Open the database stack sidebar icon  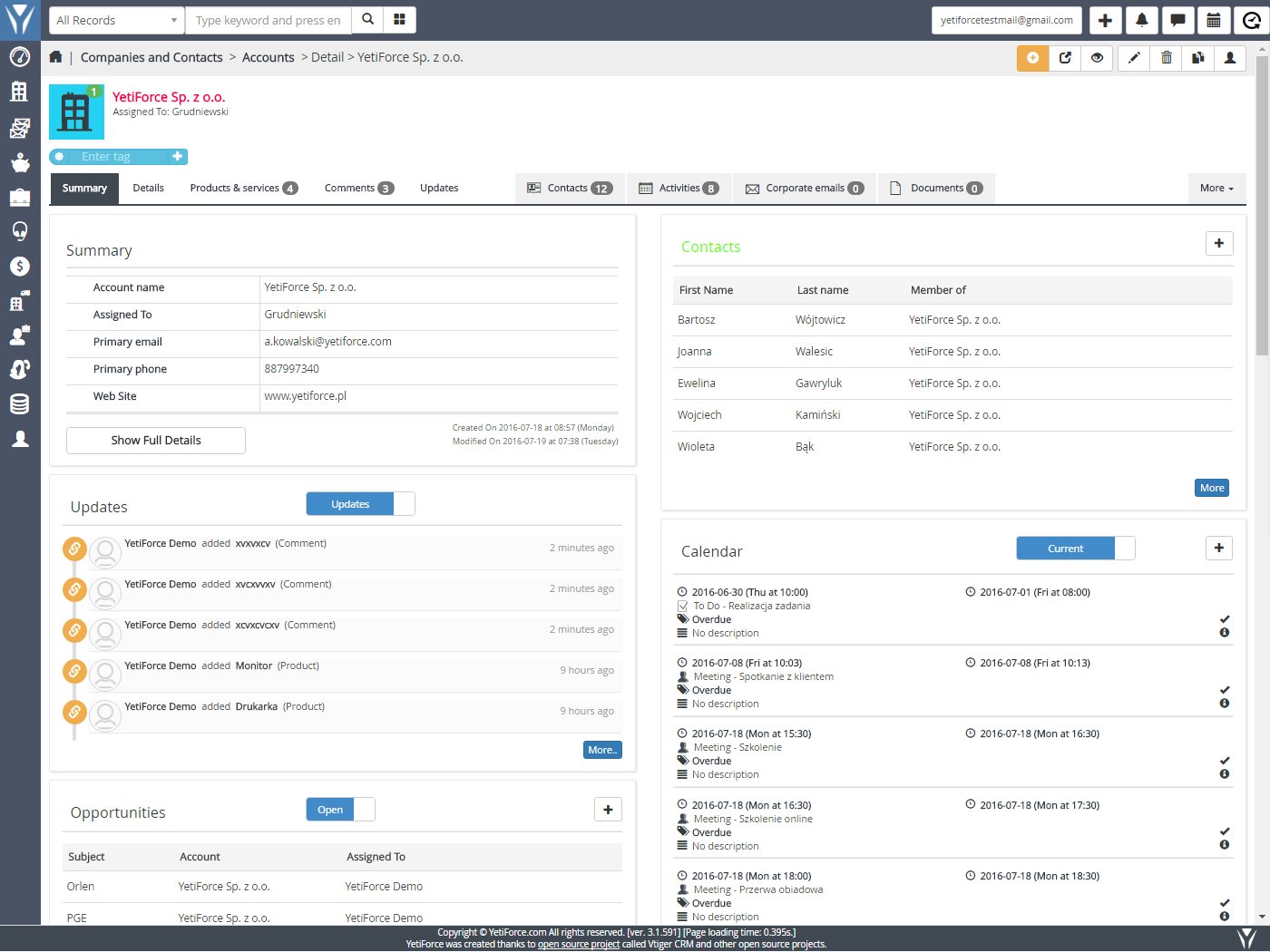click(20, 404)
